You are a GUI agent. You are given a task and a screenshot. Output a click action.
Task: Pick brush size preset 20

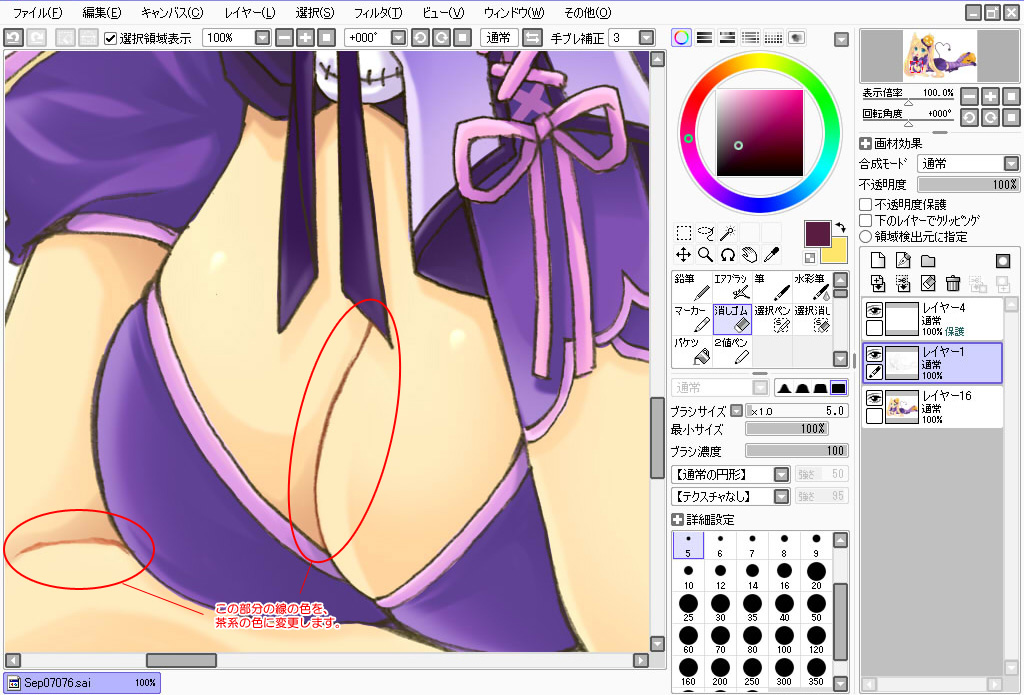tap(816, 577)
